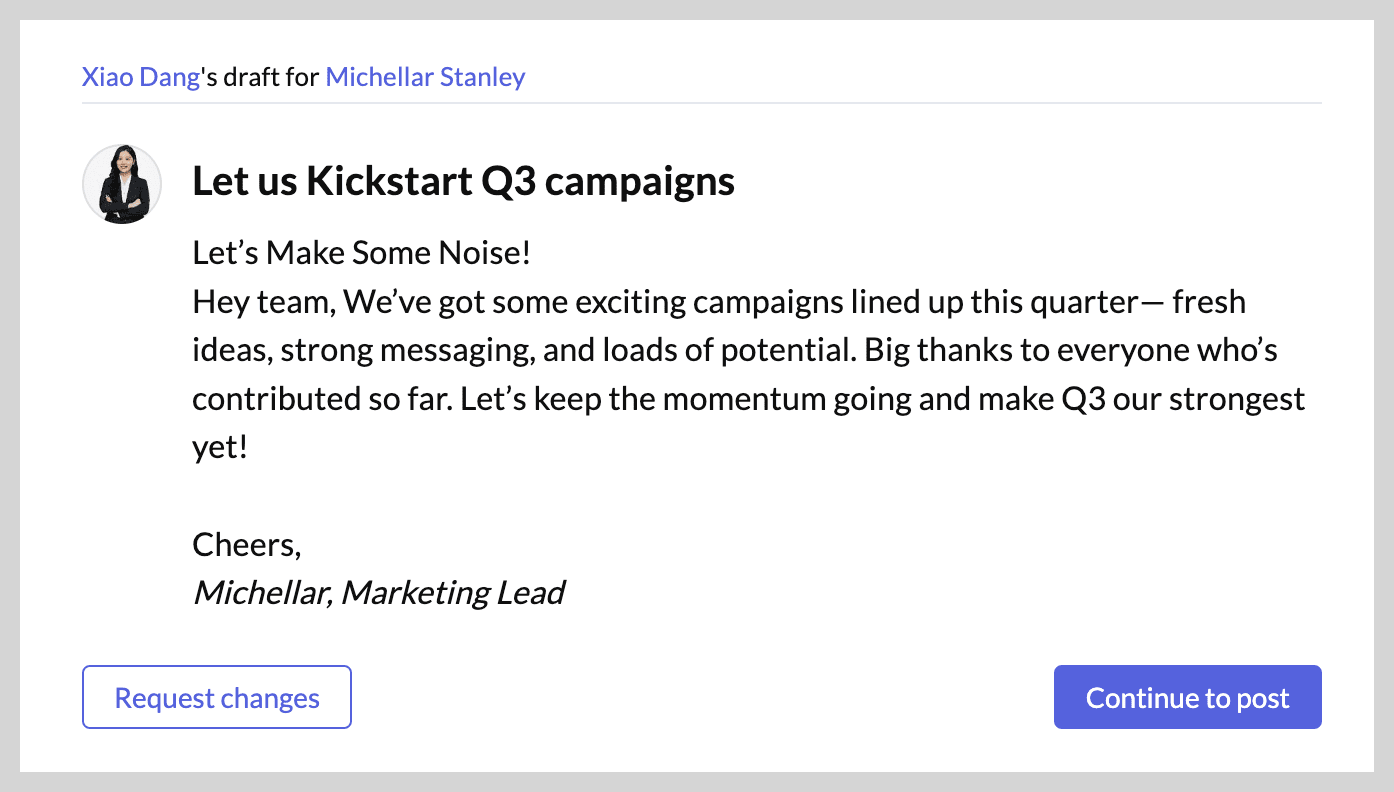Open Michellar Stanley's profile link
1394x792 pixels.
pyautogui.click(x=425, y=77)
